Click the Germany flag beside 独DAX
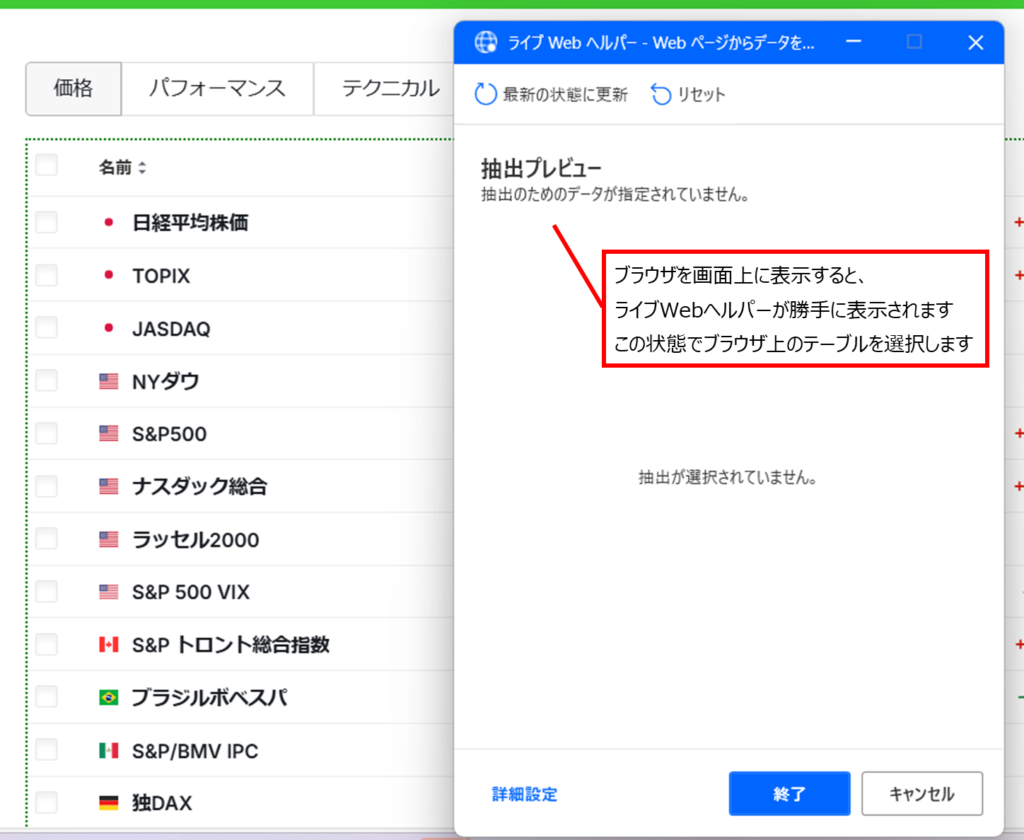This screenshot has height=840, width=1024. click(x=108, y=802)
